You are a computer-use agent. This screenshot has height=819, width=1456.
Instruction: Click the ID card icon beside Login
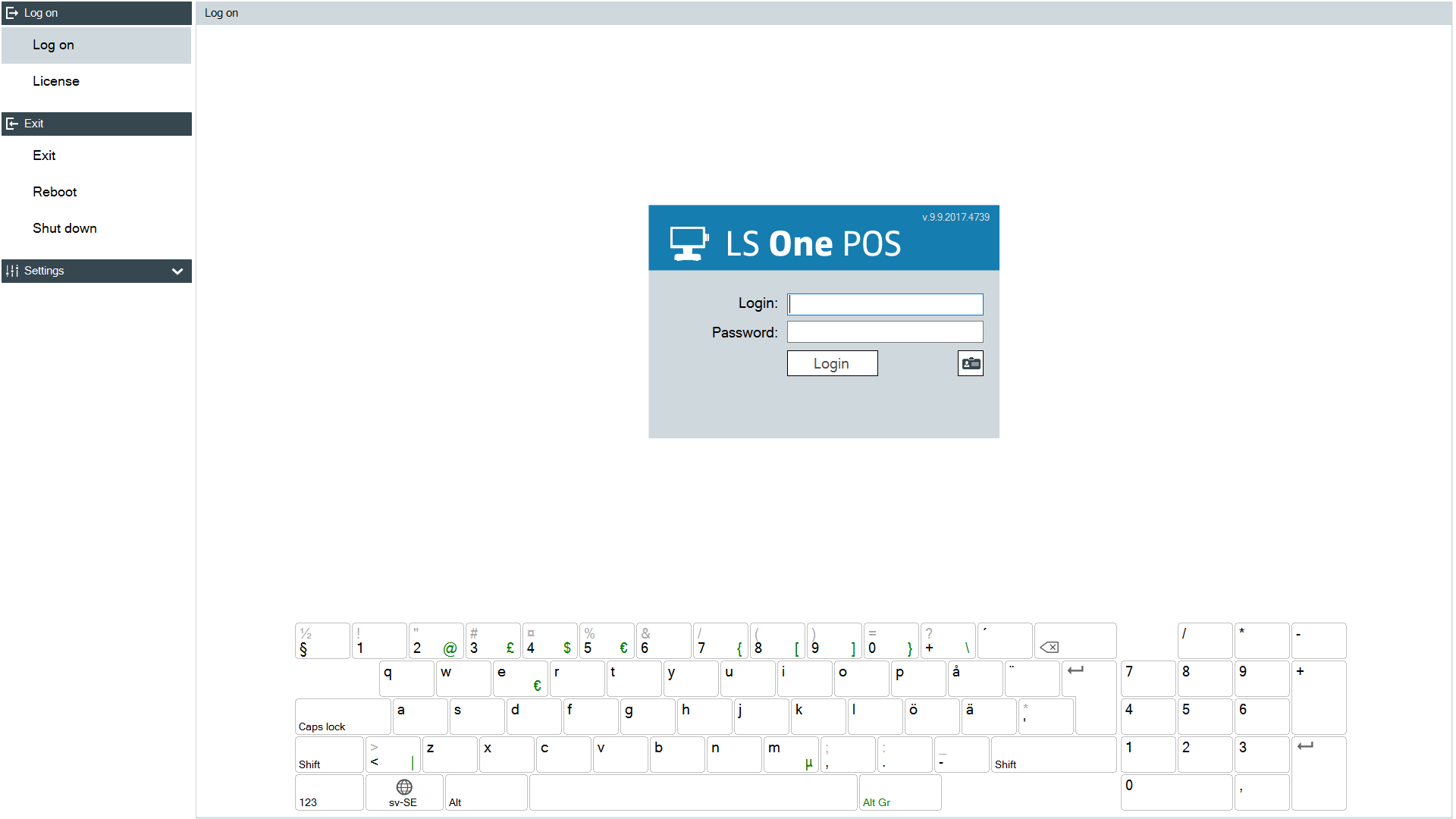click(x=971, y=363)
